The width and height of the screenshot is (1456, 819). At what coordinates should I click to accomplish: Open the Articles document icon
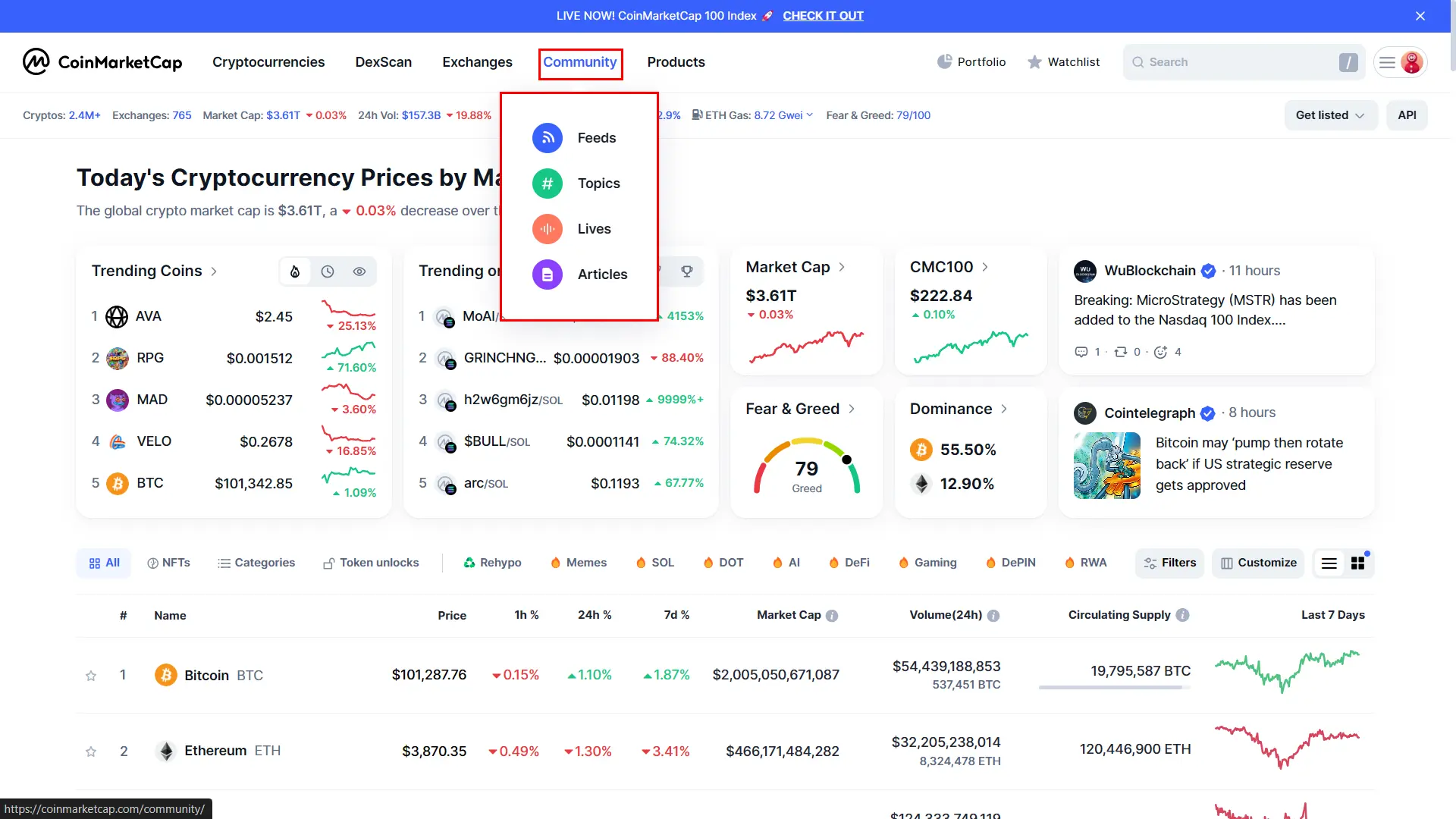click(548, 275)
